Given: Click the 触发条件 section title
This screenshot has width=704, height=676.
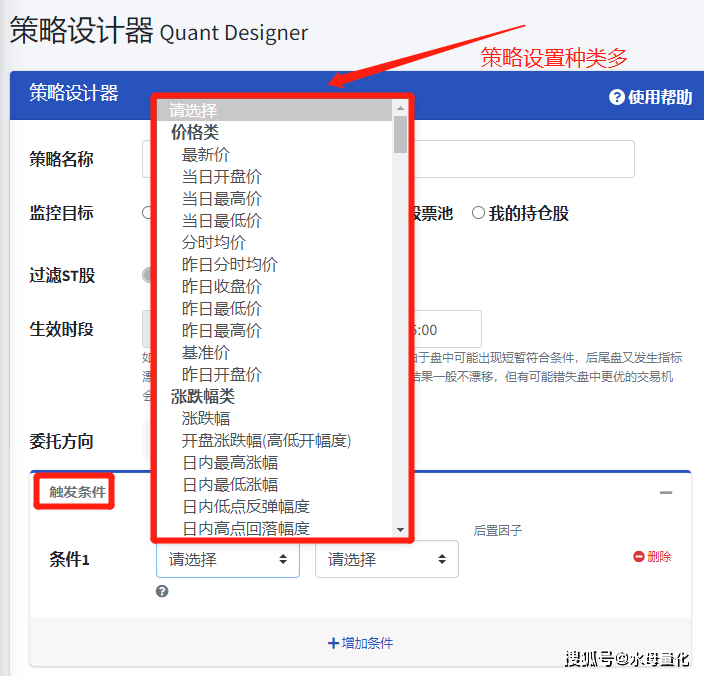Looking at the screenshot, I should tap(77, 492).
